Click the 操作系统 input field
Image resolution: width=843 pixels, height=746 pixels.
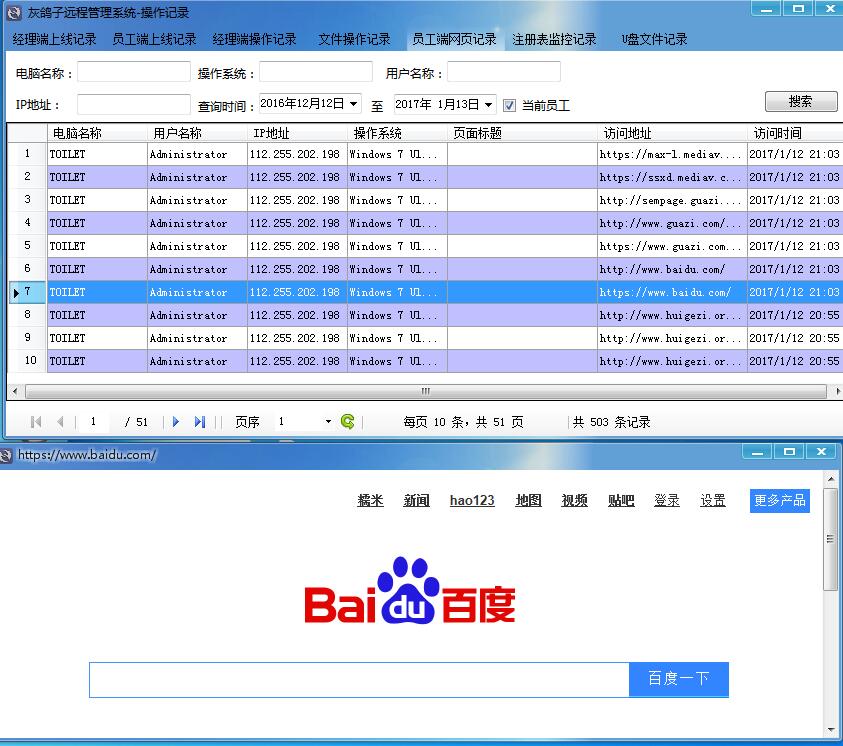(x=316, y=72)
